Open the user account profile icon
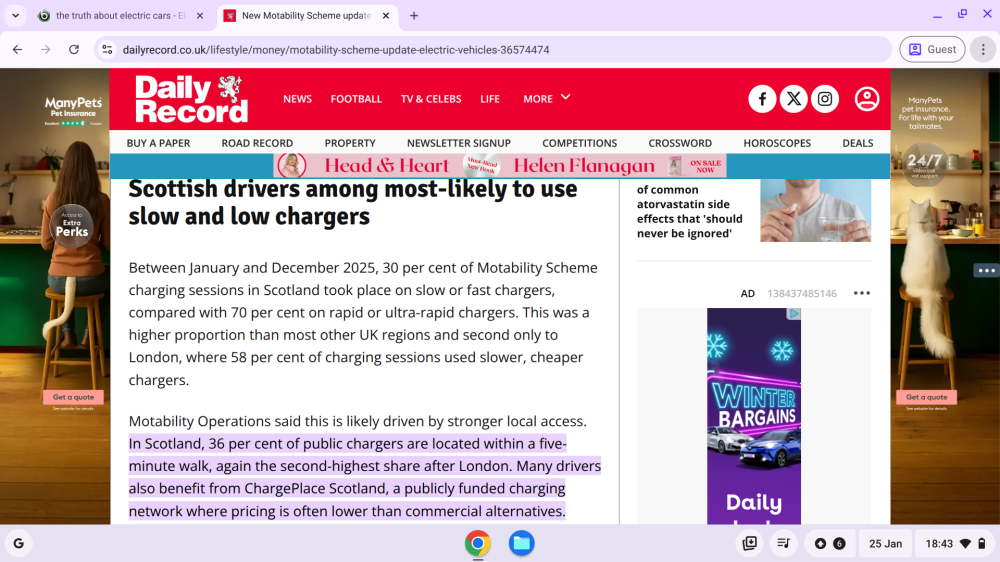This screenshot has height=562, width=1000. (x=867, y=99)
